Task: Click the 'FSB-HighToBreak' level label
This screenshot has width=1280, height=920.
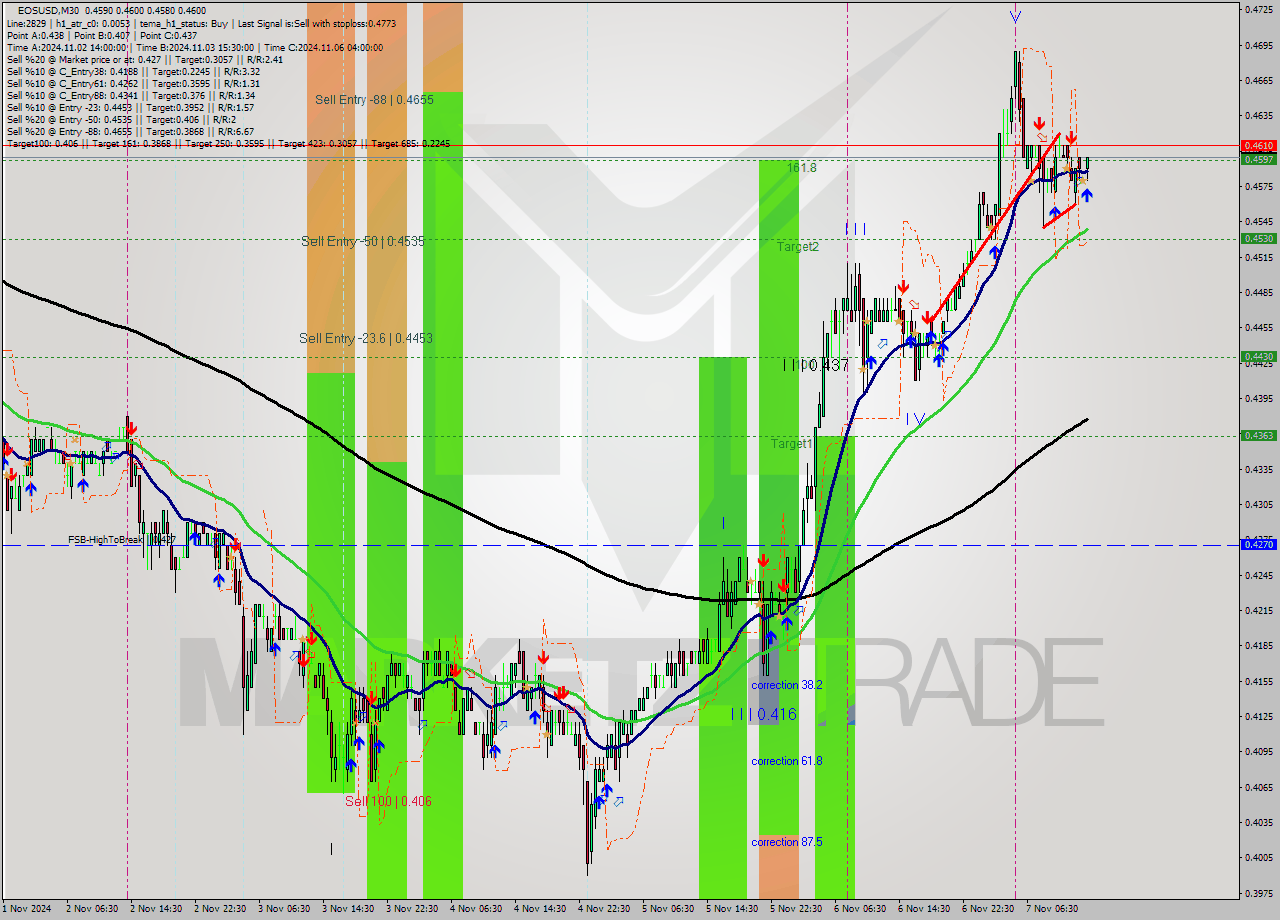Action: click(x=122, y=539)
